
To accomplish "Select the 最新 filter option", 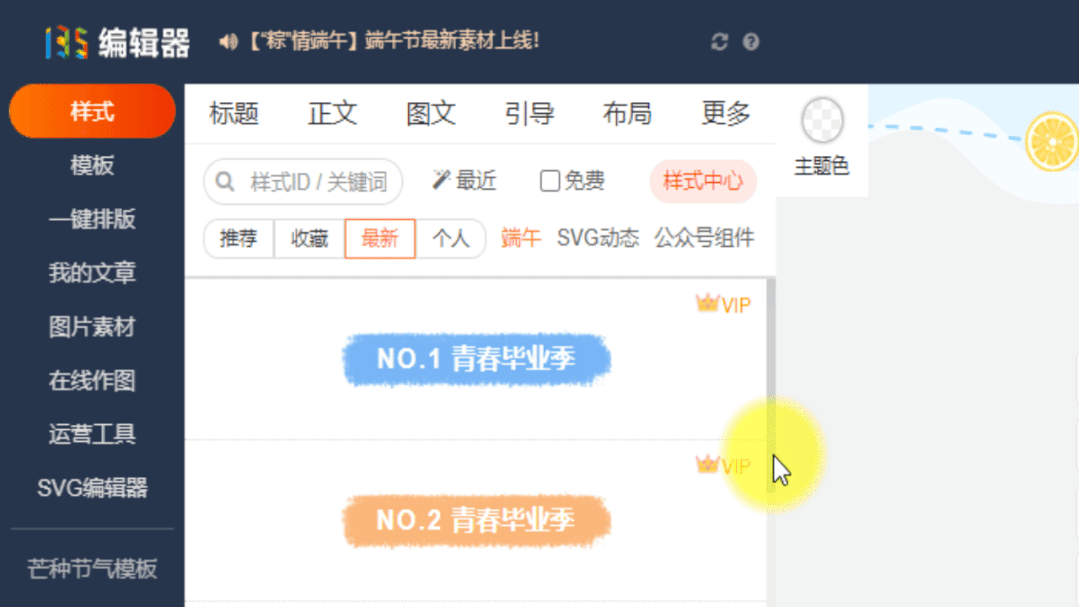I will [380, 239].
